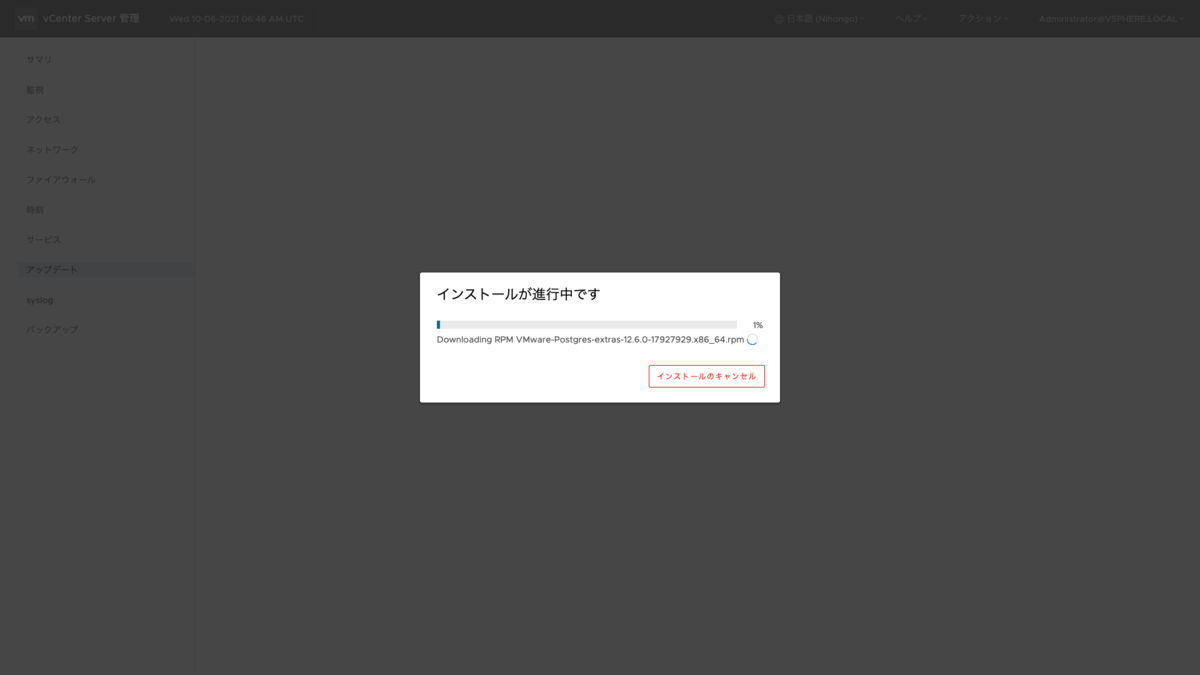Click the vCenter Server 管理 title
Viewport: 1200px width, 675px height.
pyautogui.click(x=91, y=19)
